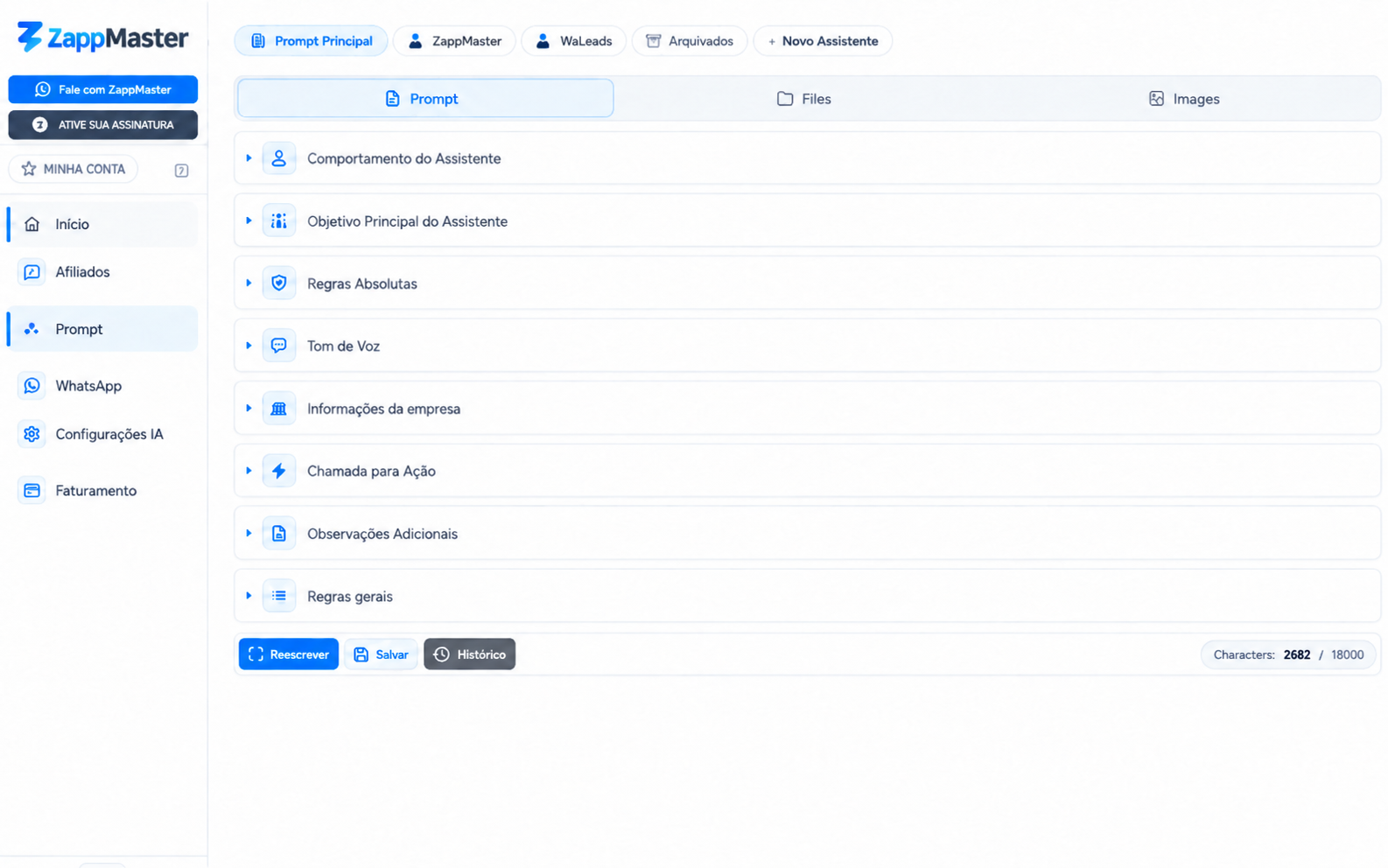
Task: Select the ZappMaster assistant tab
Action: point(454,41)
